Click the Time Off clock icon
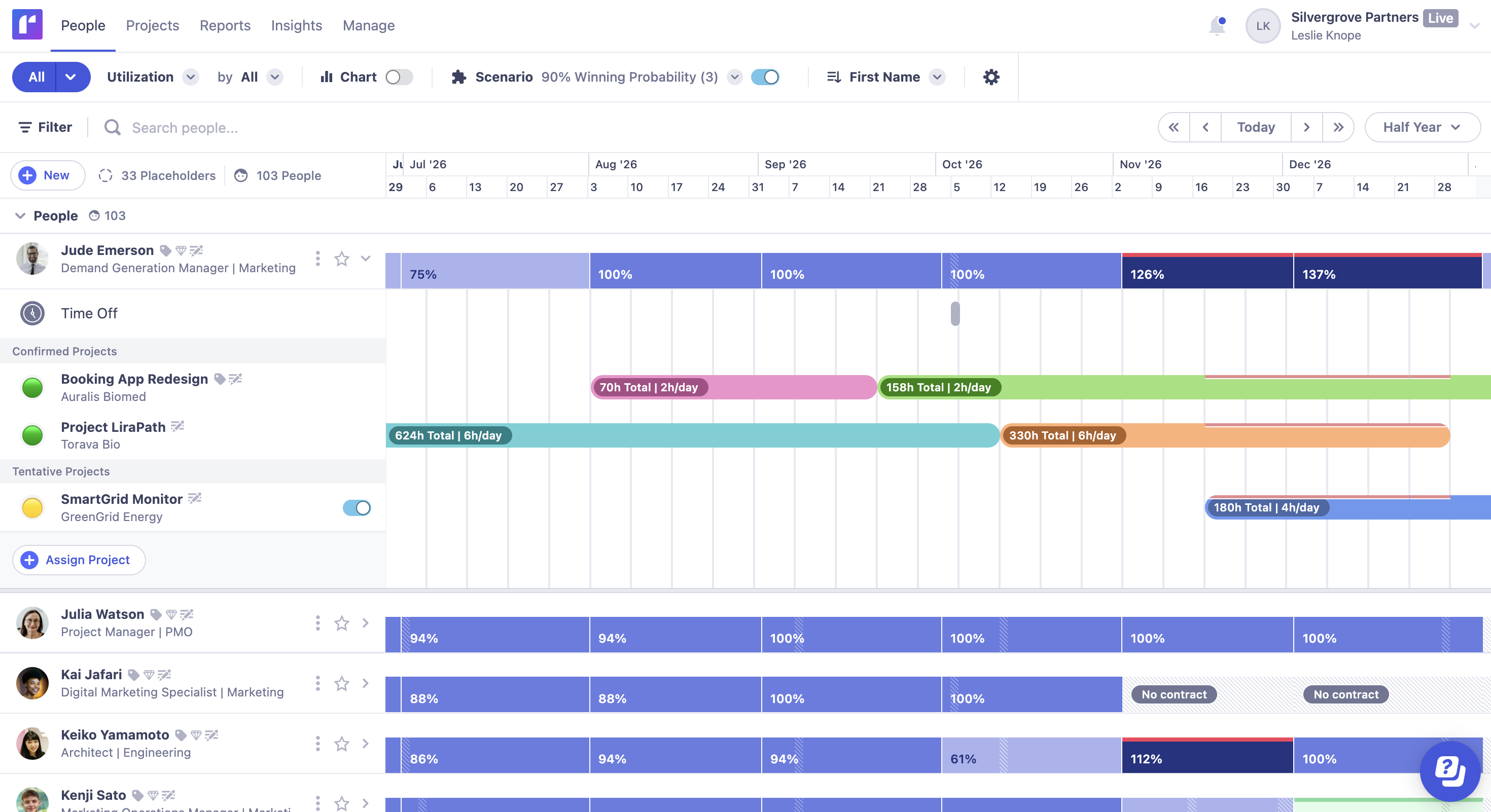This screenshot has height=812, width=1491. click(32, 313)
